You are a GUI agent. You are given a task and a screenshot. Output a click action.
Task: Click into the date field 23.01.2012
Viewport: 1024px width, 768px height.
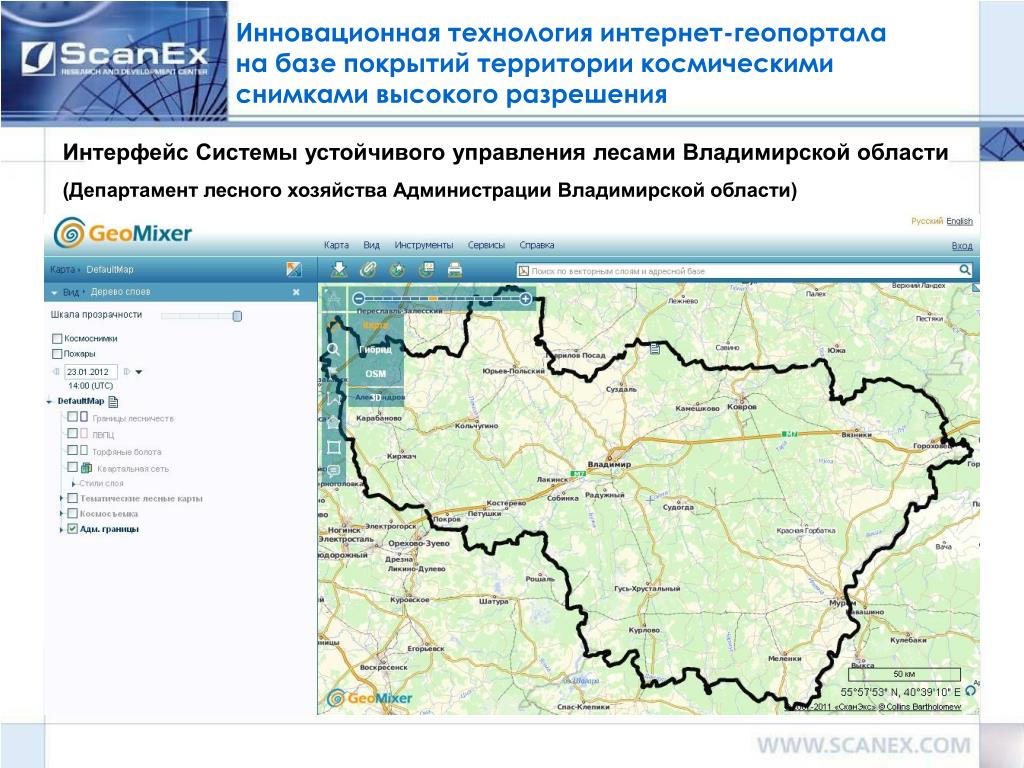91,372
